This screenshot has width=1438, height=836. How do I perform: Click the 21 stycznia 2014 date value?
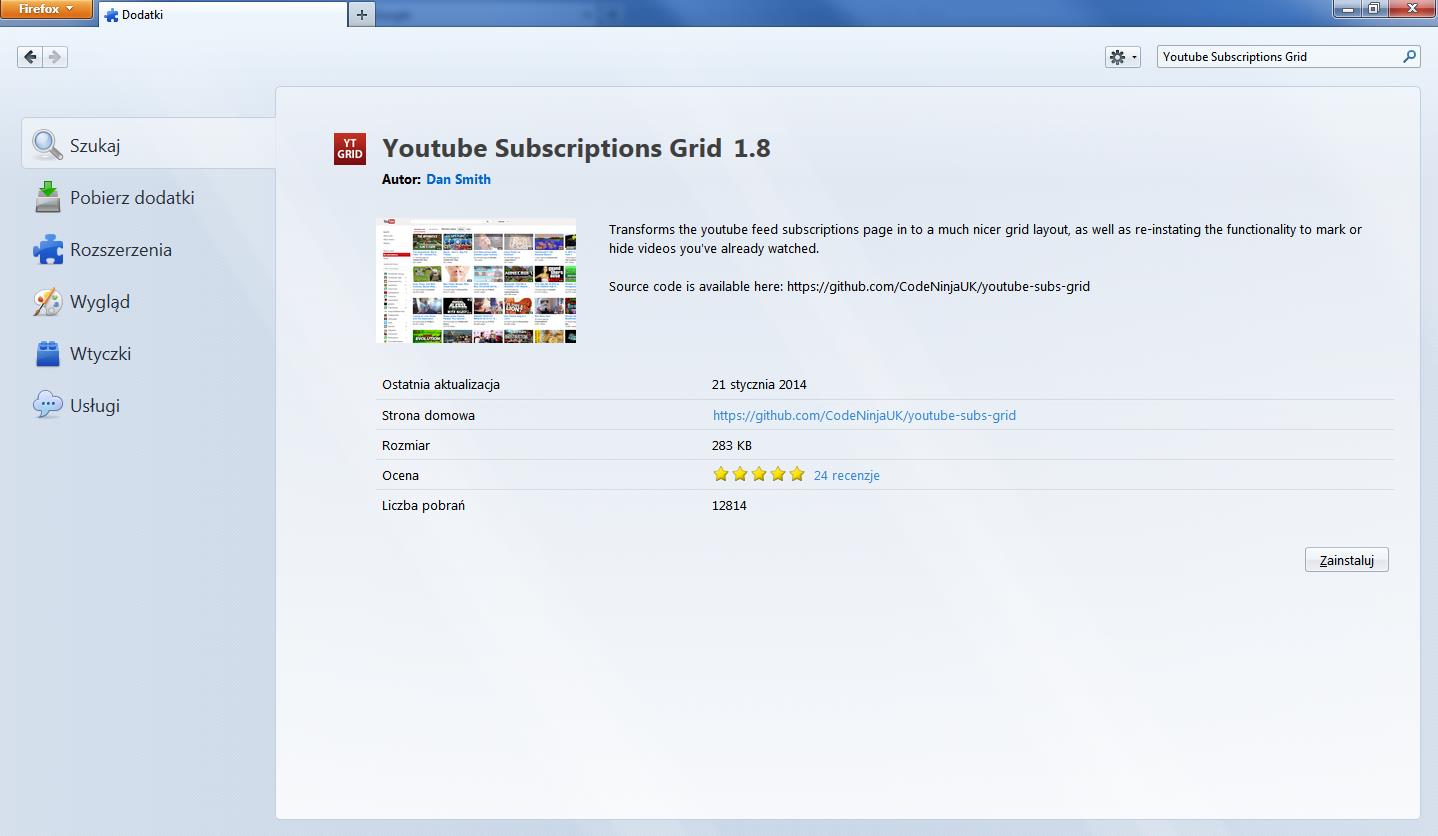coord(759,384)
